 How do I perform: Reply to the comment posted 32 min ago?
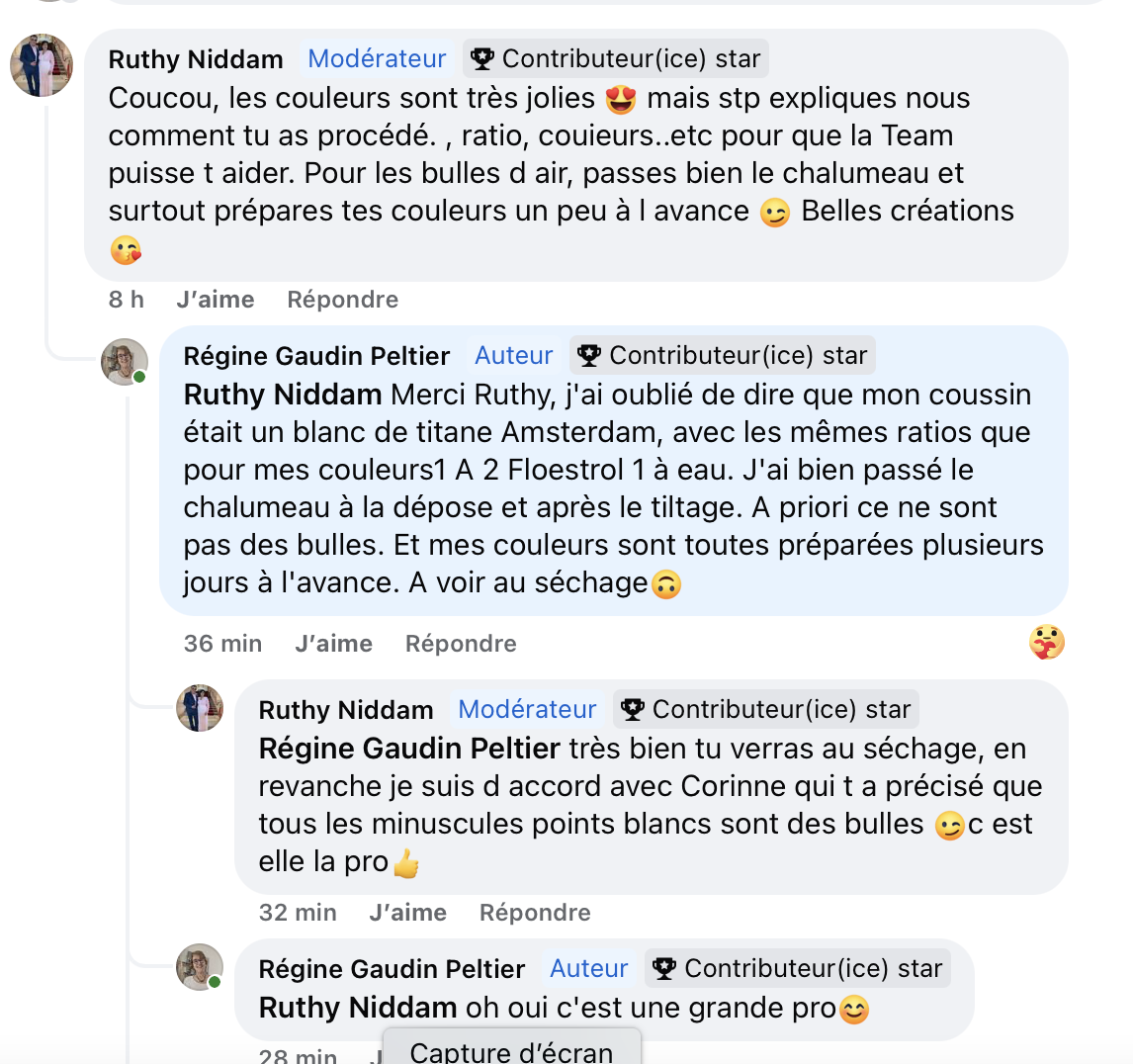(x=535, y=913)
